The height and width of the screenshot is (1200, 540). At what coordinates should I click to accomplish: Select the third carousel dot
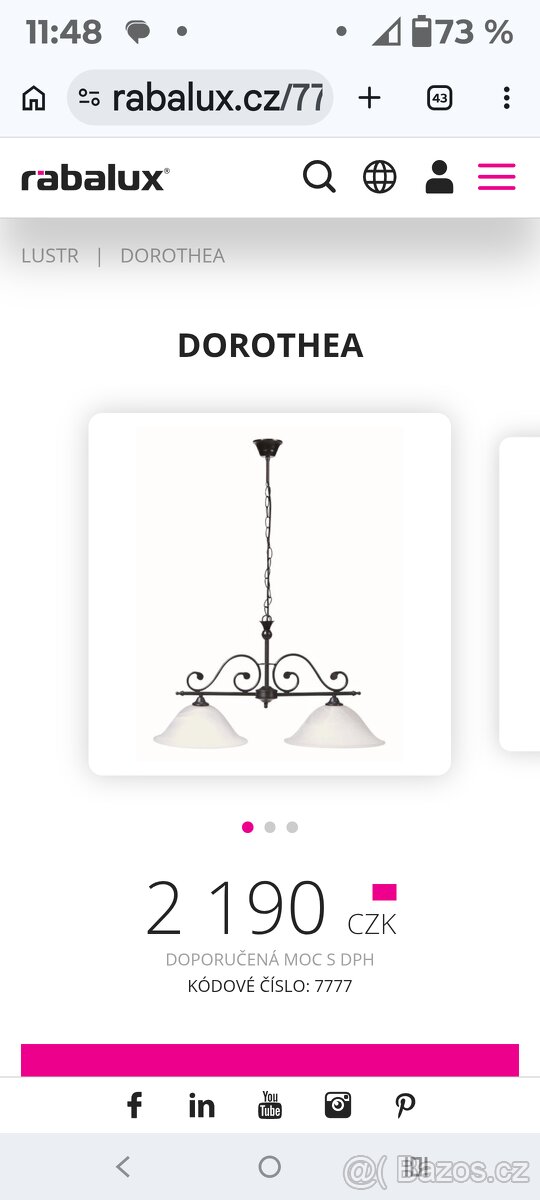292,827
